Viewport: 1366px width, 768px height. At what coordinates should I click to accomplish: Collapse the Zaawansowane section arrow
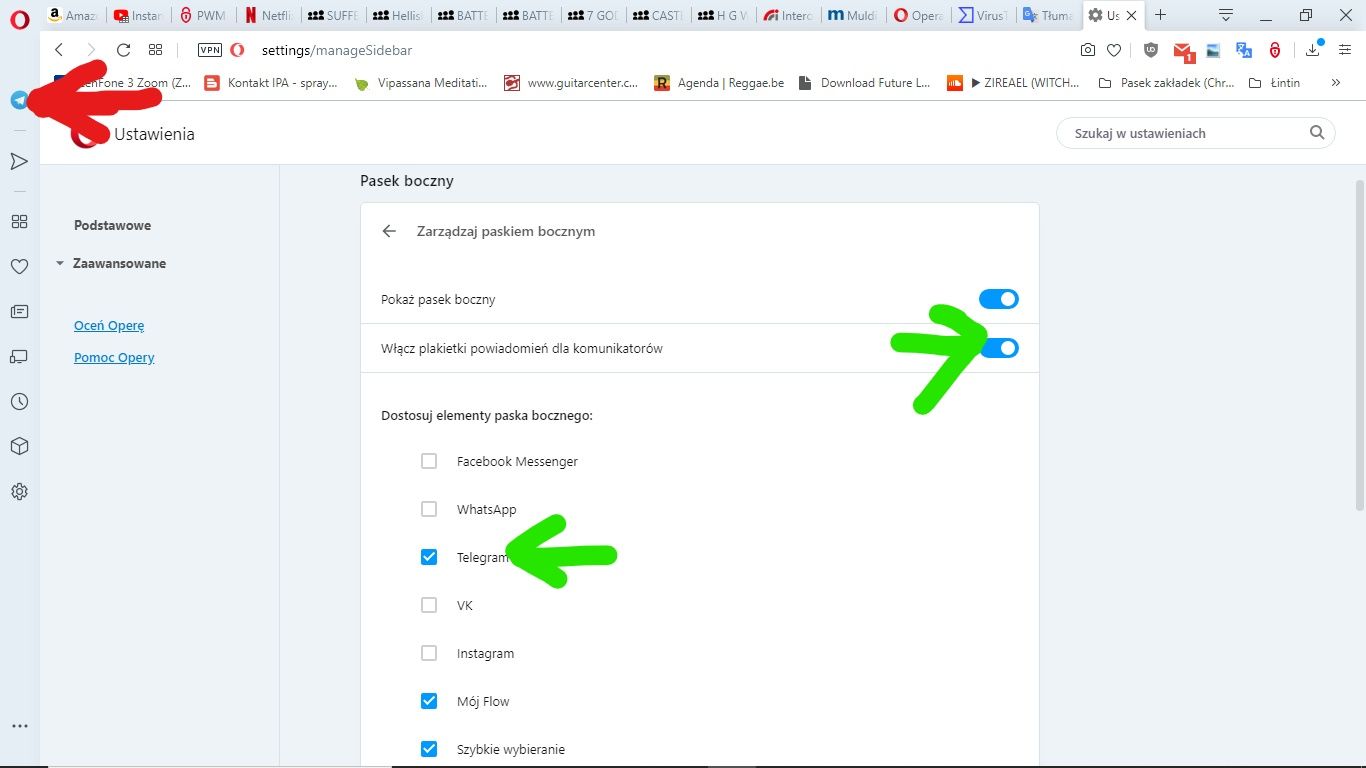[x=60, y=264]
